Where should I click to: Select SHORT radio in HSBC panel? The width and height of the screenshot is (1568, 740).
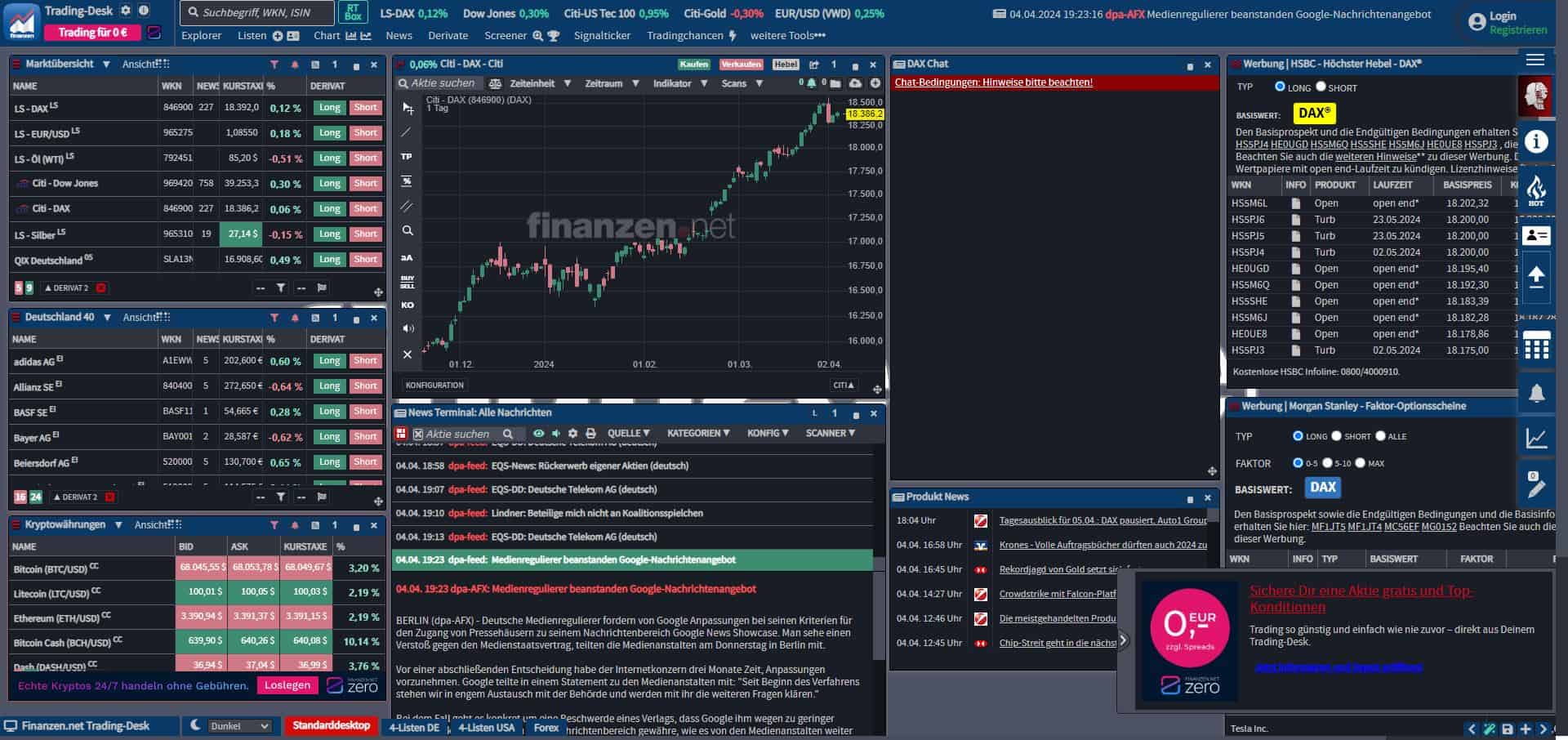pos(1321,87)
